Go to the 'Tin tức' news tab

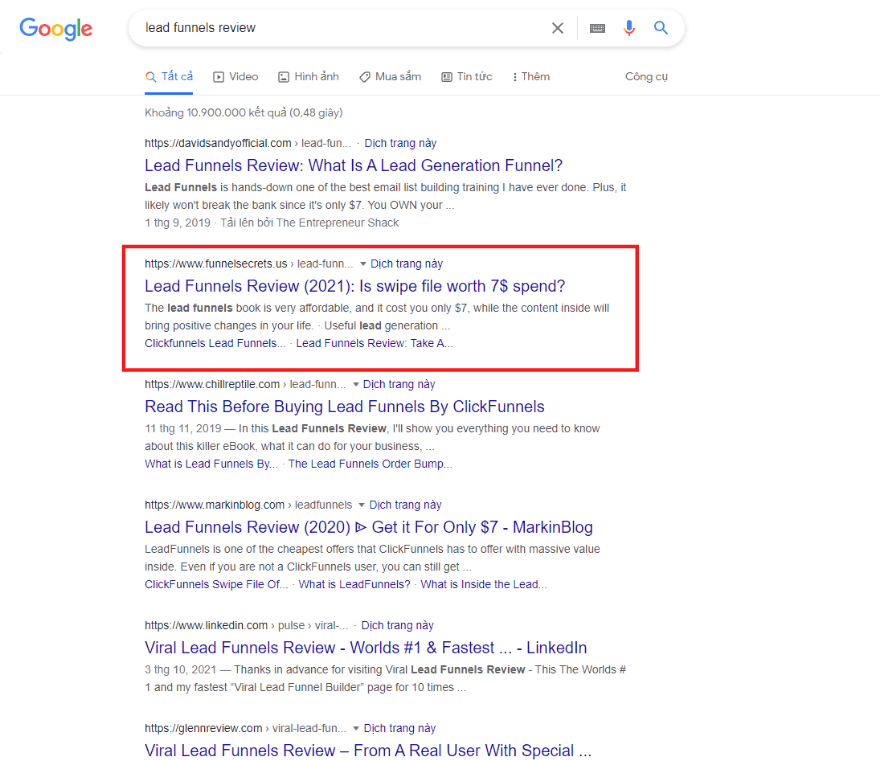click(x=466, y=77)
